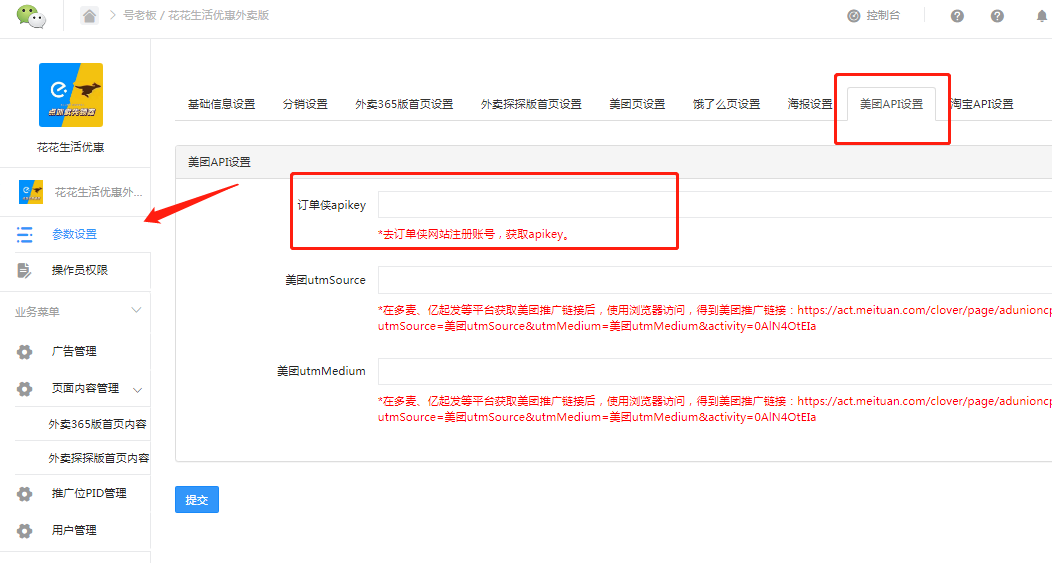Viewport: 1052px width, 563px height.
Task: Click the document icon beside 操作员权限
Action: point(24,270)
